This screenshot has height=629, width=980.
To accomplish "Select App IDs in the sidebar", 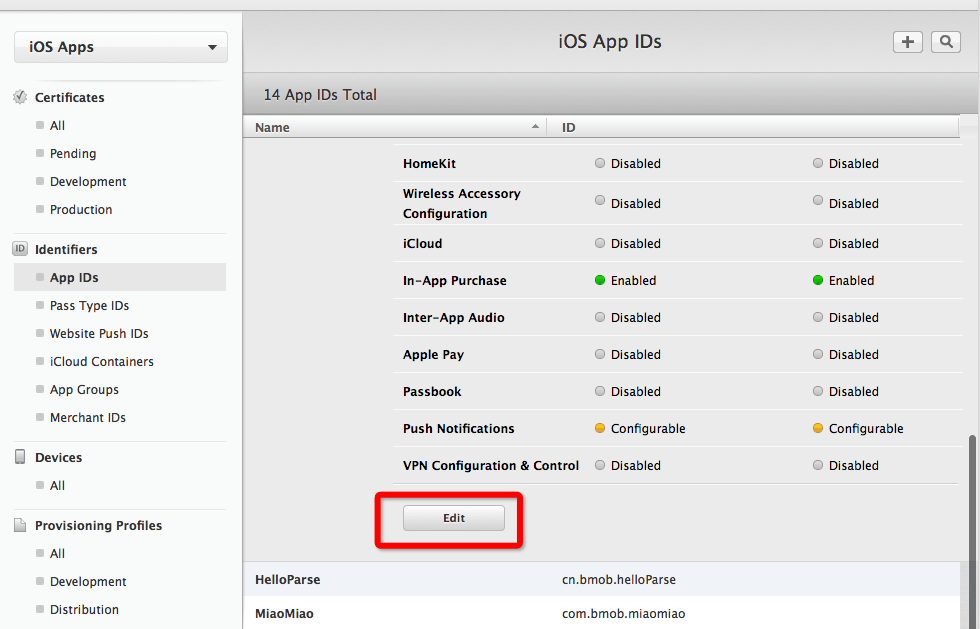I will pyautogui.click(x=74, y=278).
